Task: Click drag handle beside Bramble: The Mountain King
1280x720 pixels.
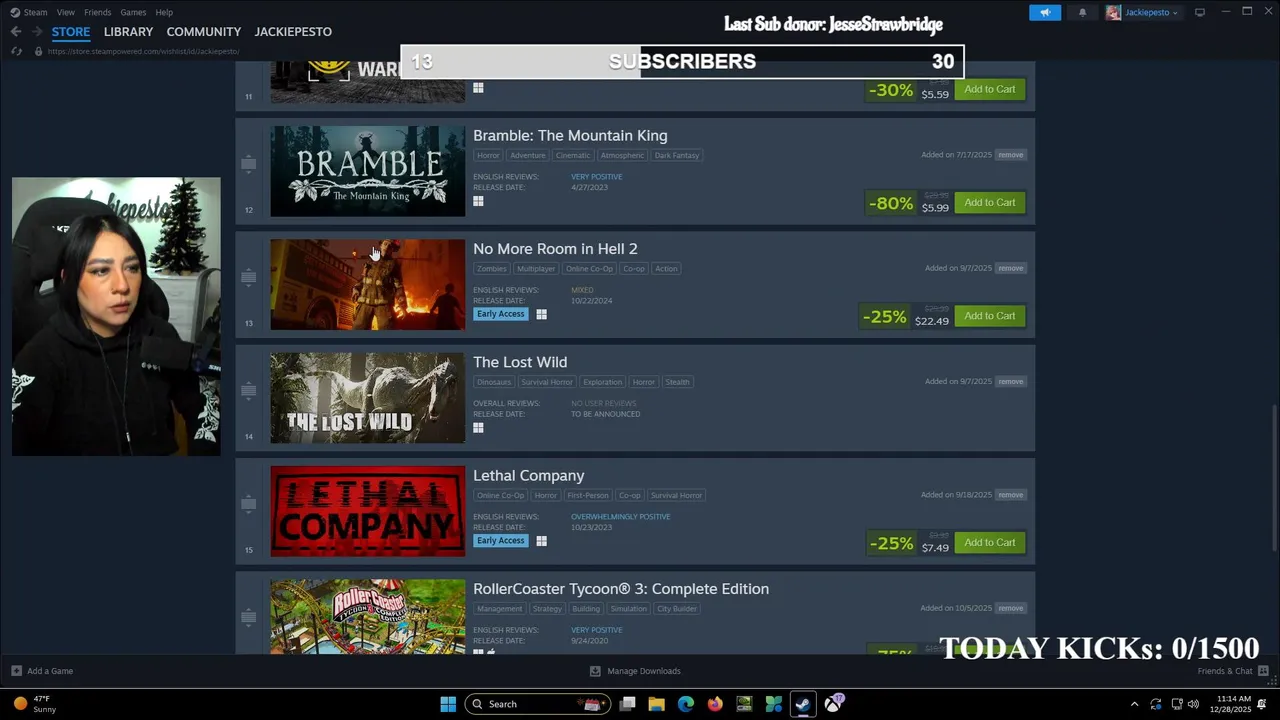Action: (248, 163)
